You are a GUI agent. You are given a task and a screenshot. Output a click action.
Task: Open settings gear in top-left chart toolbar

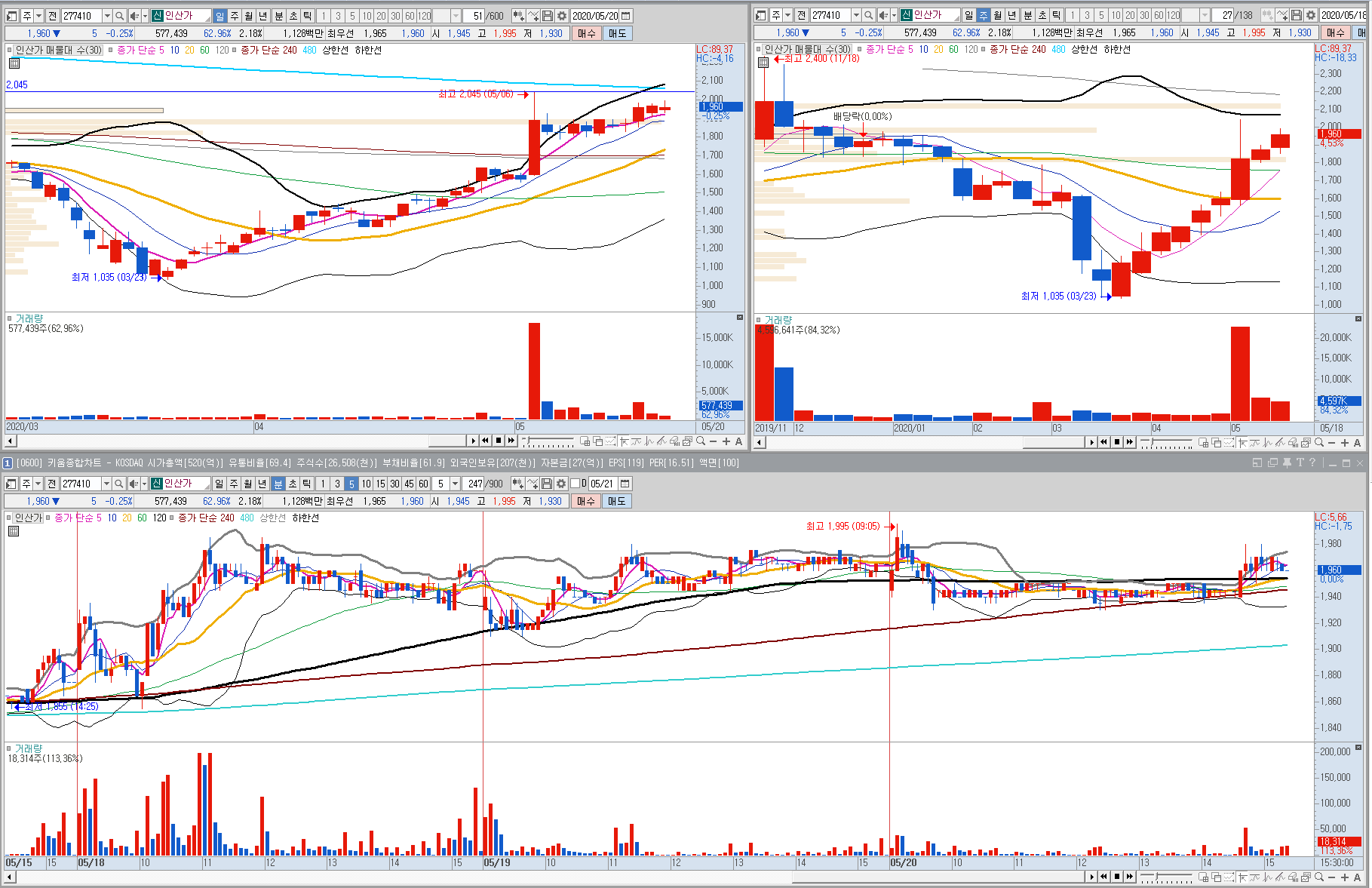(x=562, y=16)
